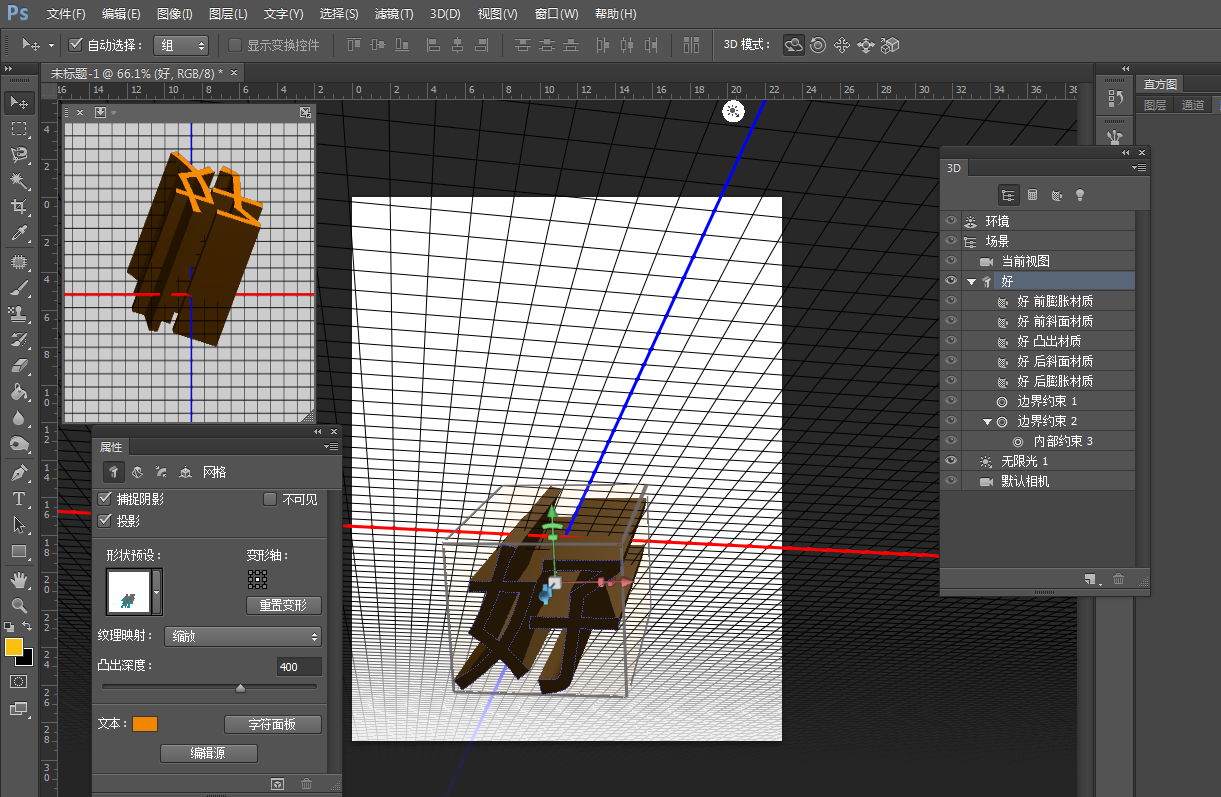Select the Rectangular Marquee tool
Screen dimensions: 1221x797
pos(18,129)
